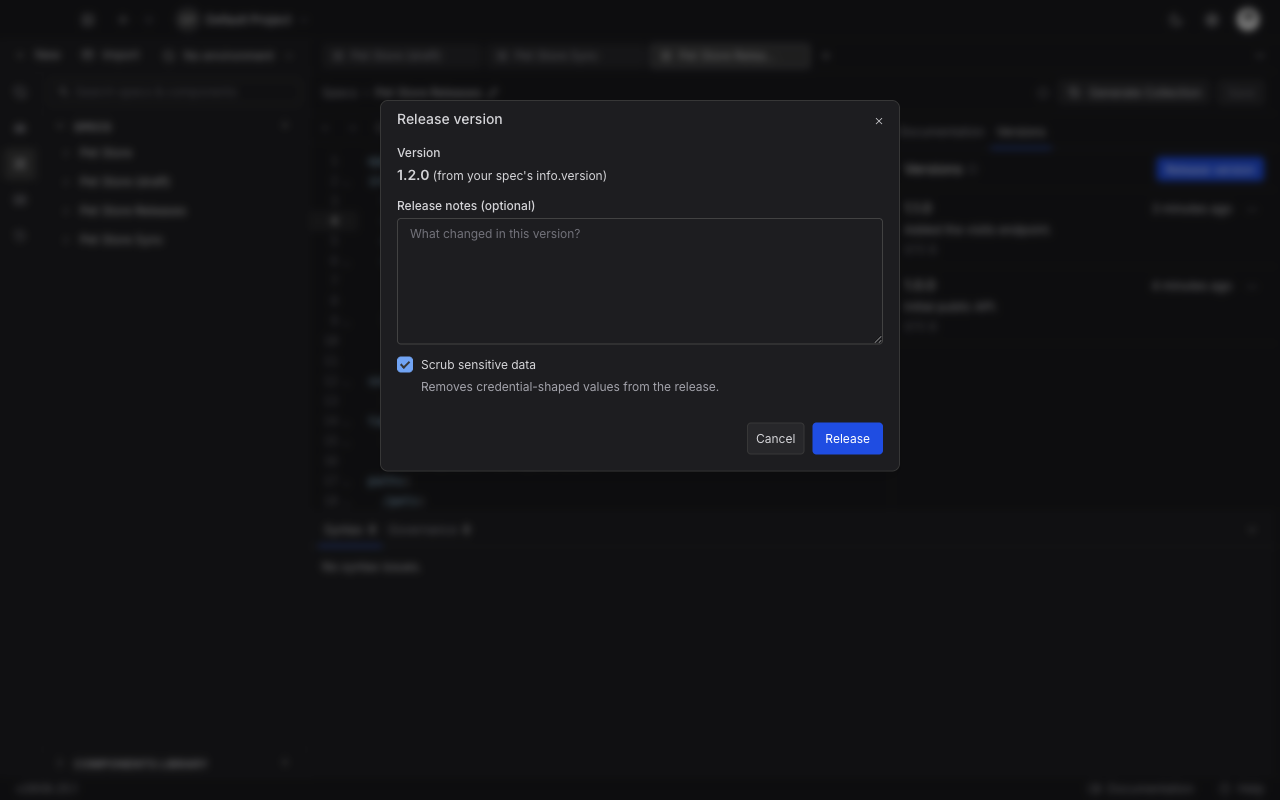Image resolution: width=1280 pixels, height=800 pixels.
Task: Click the Scrub sensitive data label
Action: (478, 365)
